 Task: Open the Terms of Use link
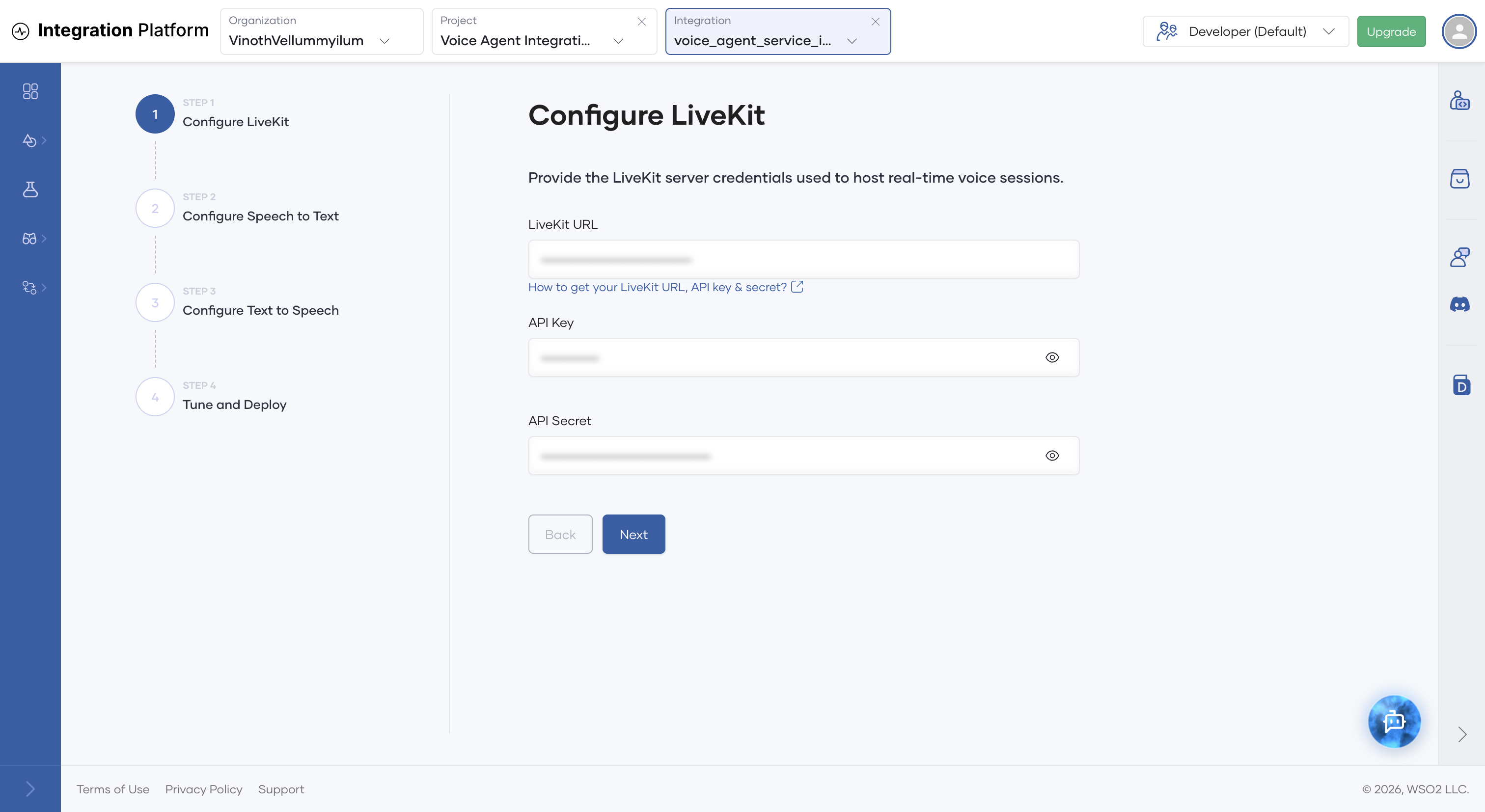[x=113, y=789]
